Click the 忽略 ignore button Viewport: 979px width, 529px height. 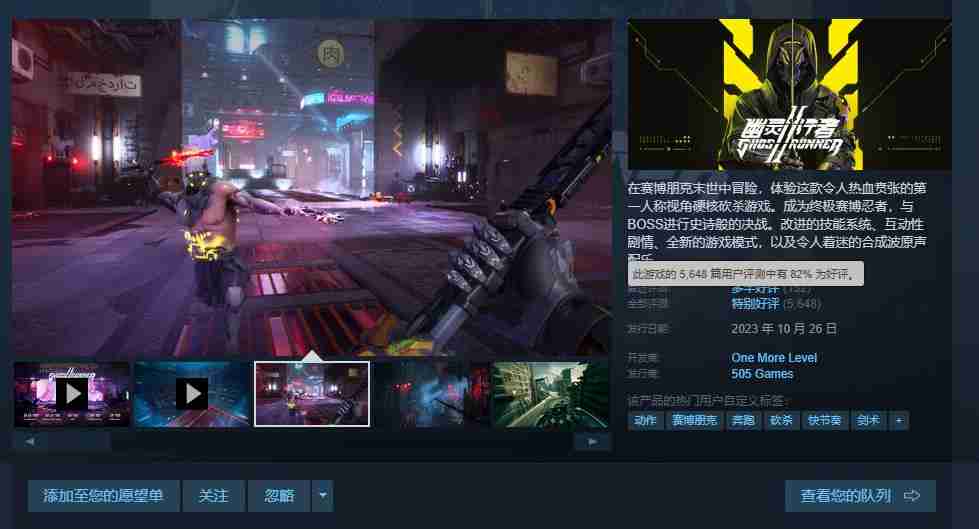click(x=279, y=496)
